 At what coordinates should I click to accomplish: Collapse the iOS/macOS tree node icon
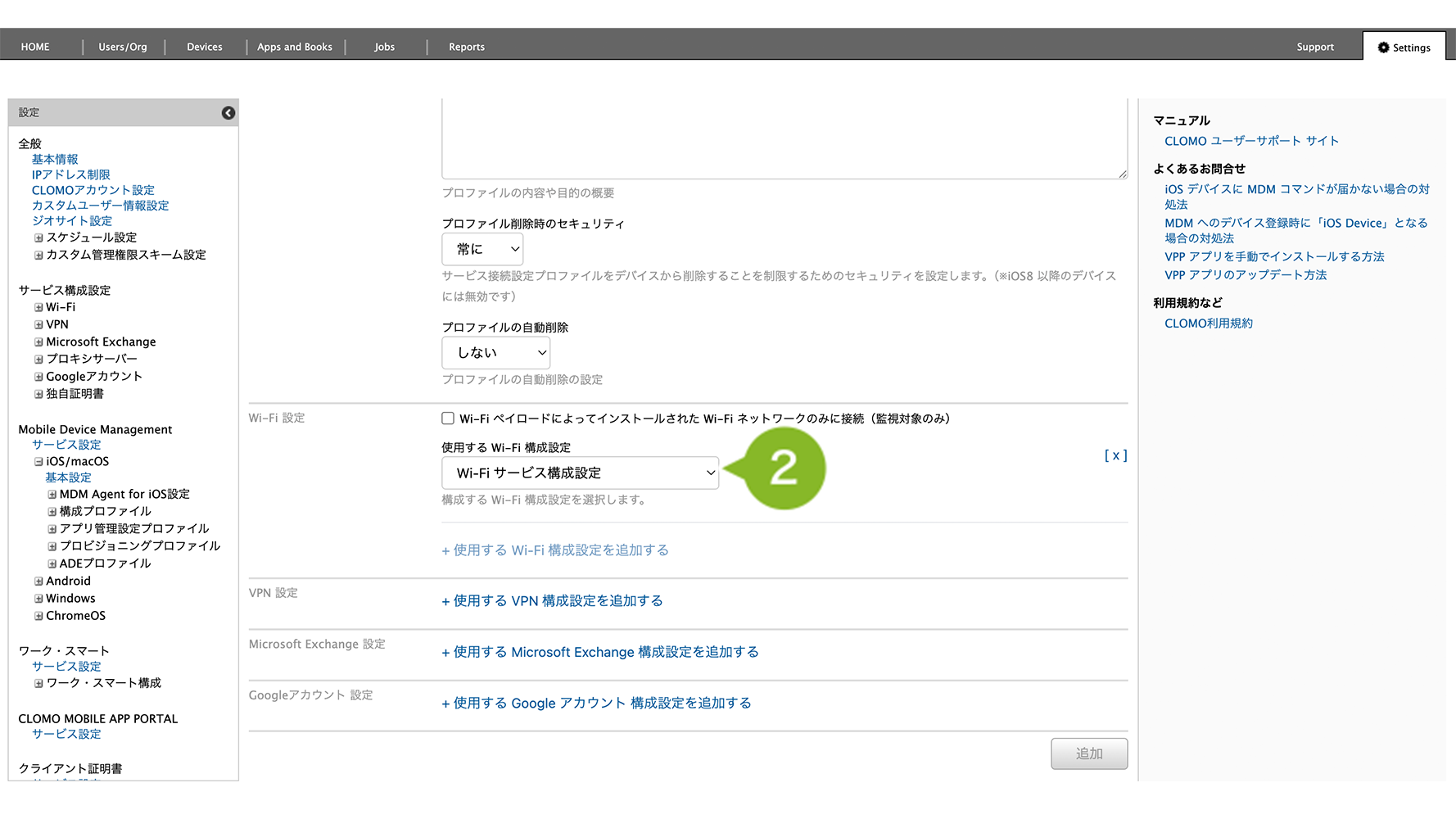(38, 462)
